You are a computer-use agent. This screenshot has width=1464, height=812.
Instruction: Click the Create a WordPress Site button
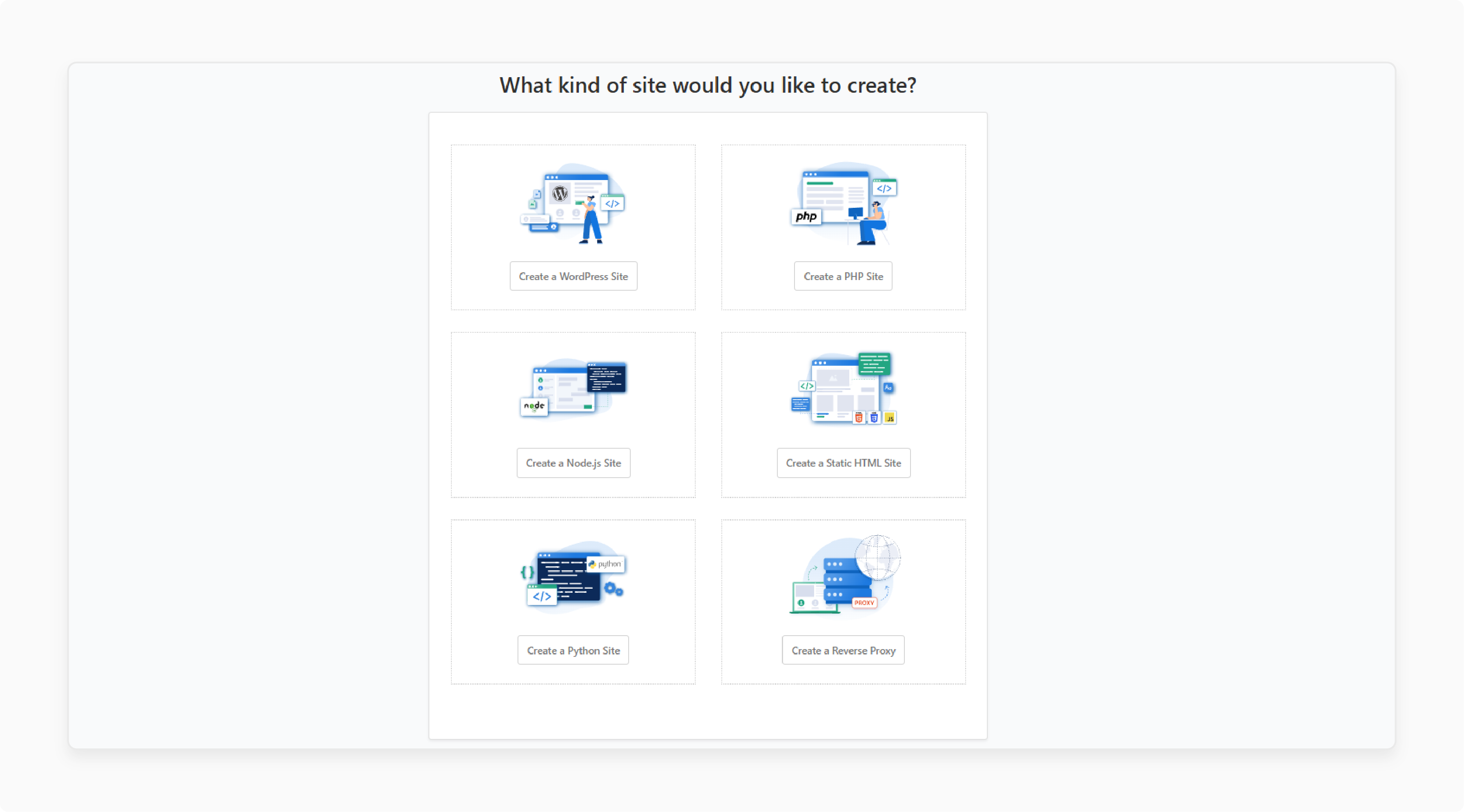(x=573, y=276)
